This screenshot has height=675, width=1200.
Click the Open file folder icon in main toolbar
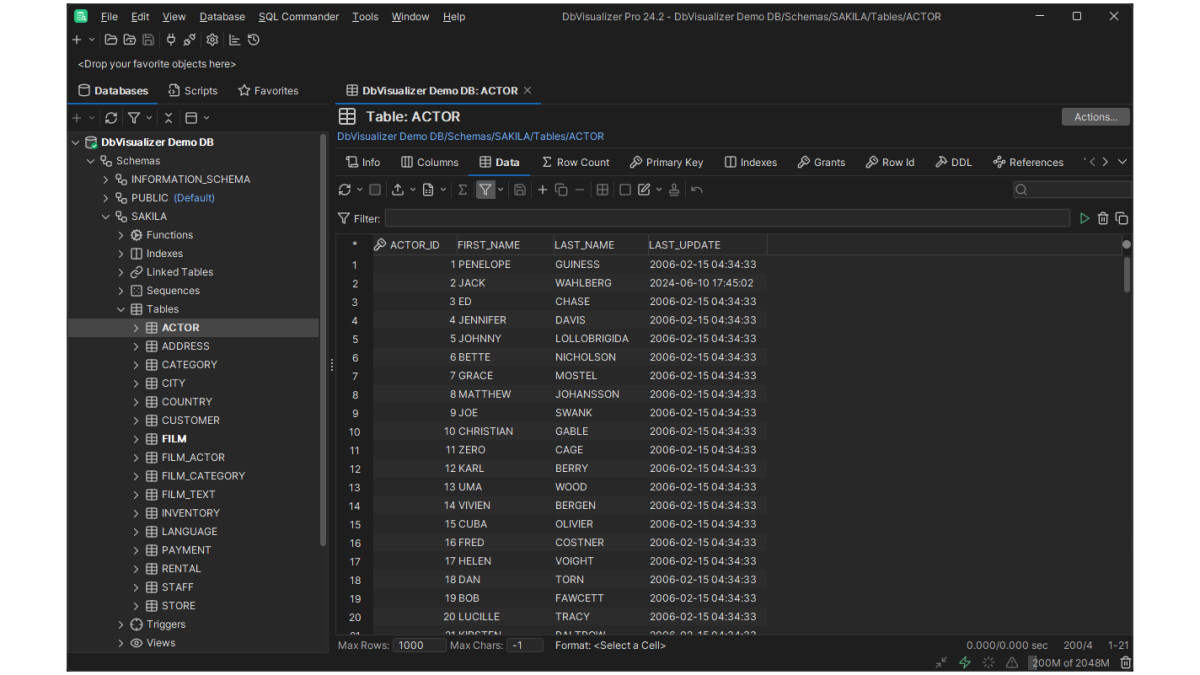(x=111, y=40)
